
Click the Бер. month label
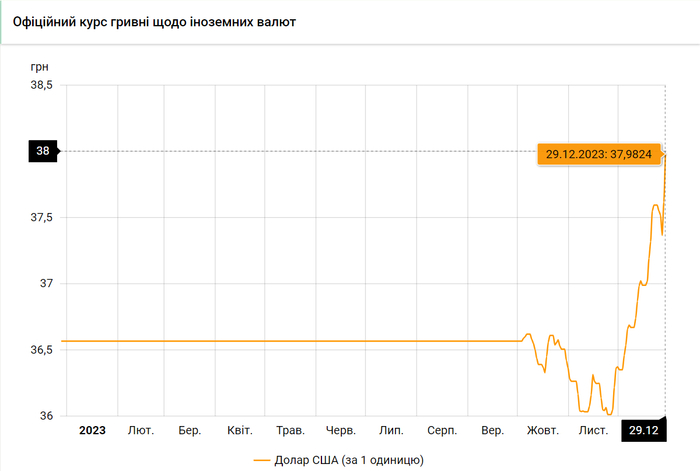tap(190, 430)
